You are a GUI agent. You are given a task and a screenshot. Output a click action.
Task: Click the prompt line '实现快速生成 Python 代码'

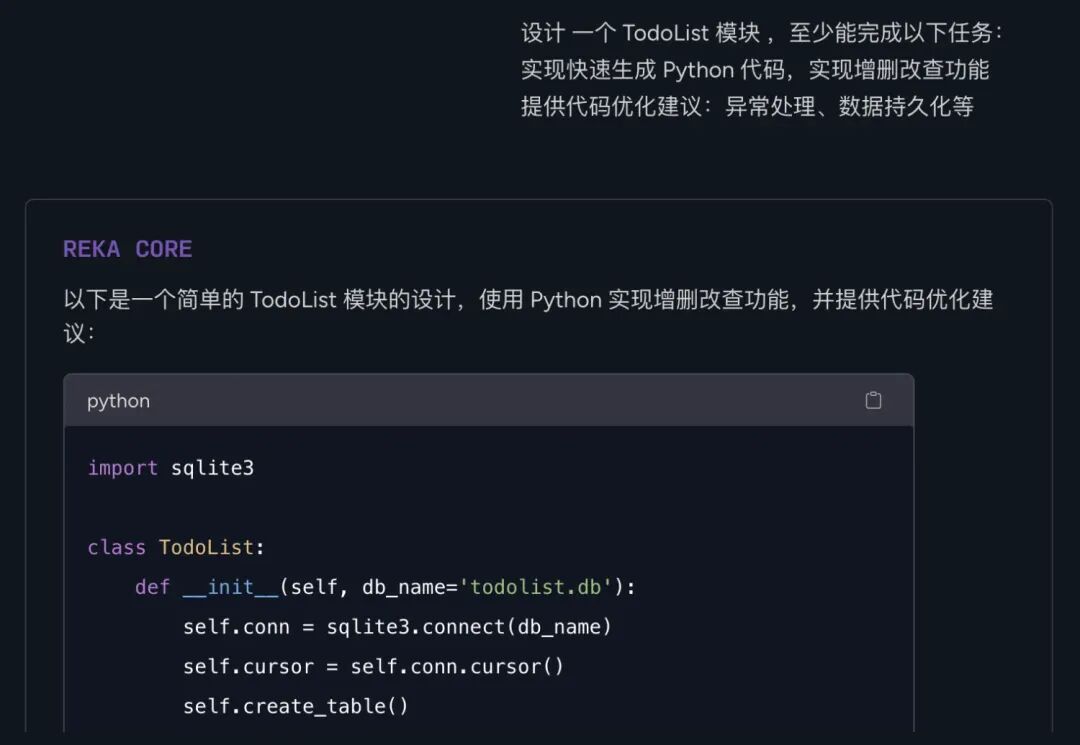pos(755,70)
